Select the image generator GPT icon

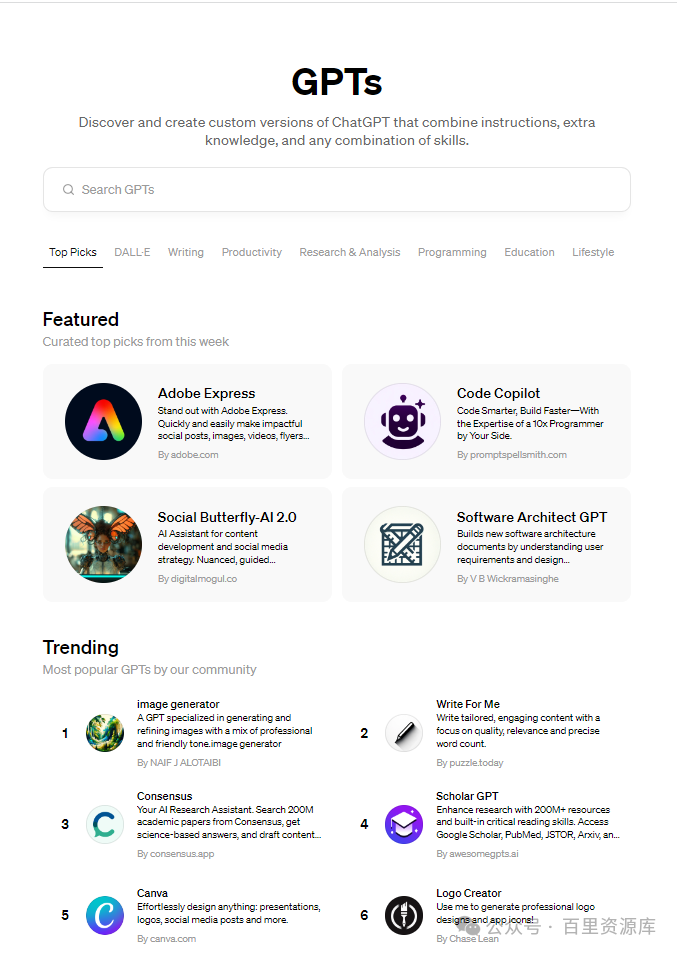pyautogui.click(x=105, y=733)
